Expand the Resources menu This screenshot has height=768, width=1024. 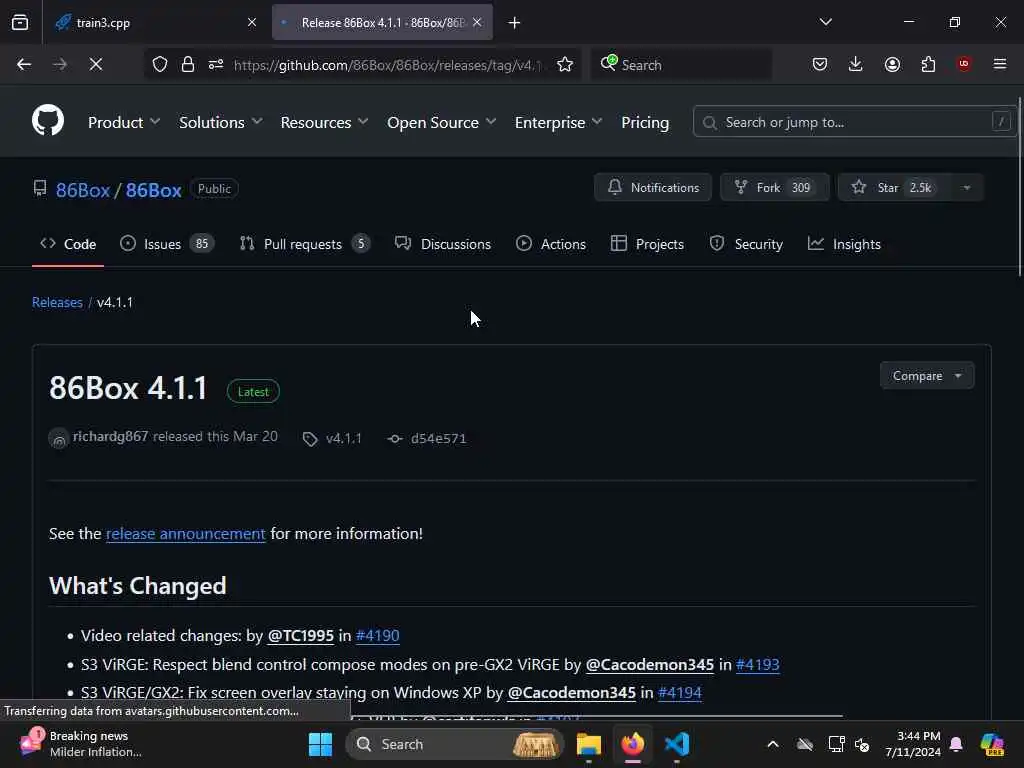tap(325, 122)
